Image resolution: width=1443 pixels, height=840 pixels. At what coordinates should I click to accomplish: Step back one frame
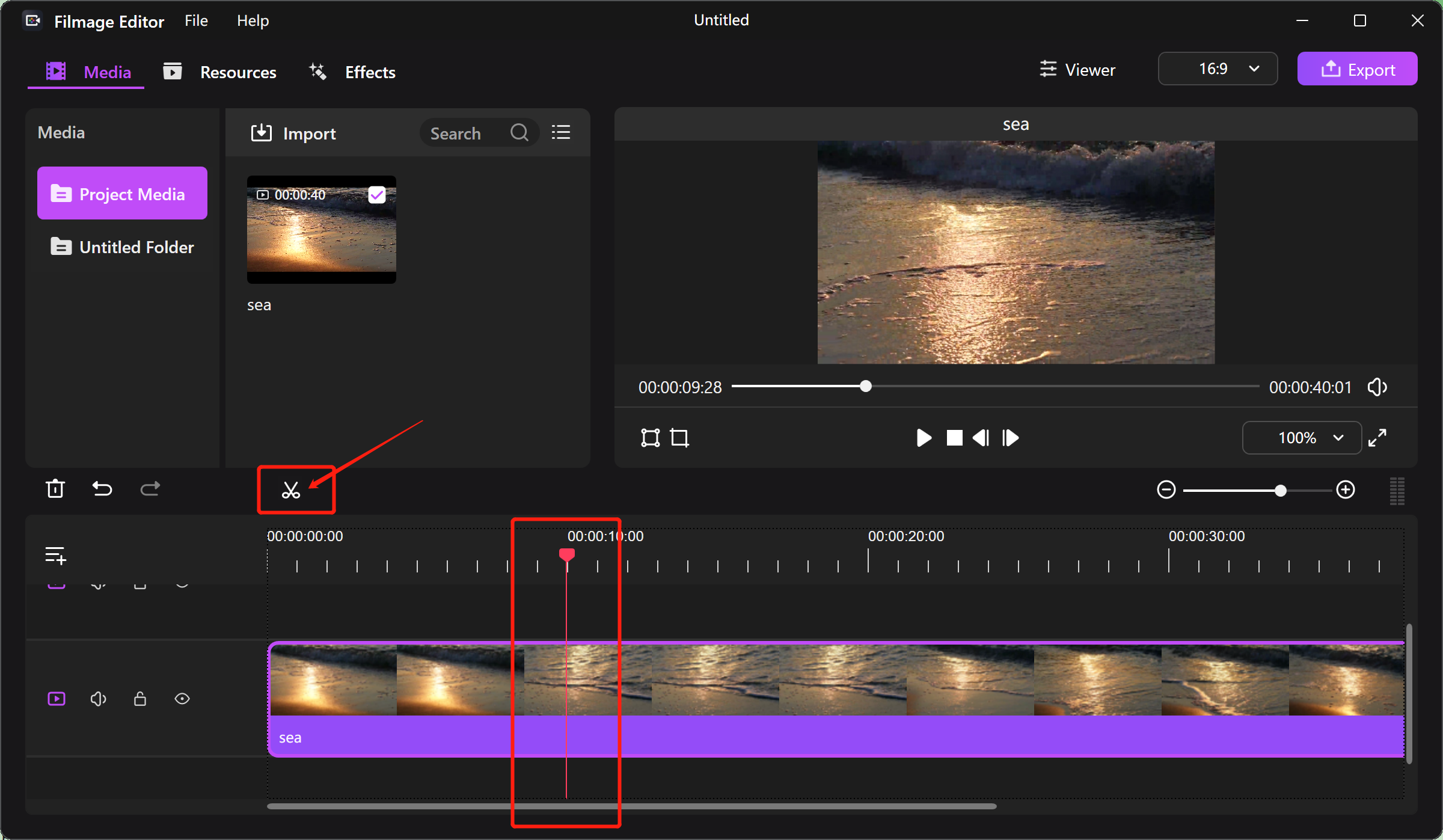(x=981, y=438)
